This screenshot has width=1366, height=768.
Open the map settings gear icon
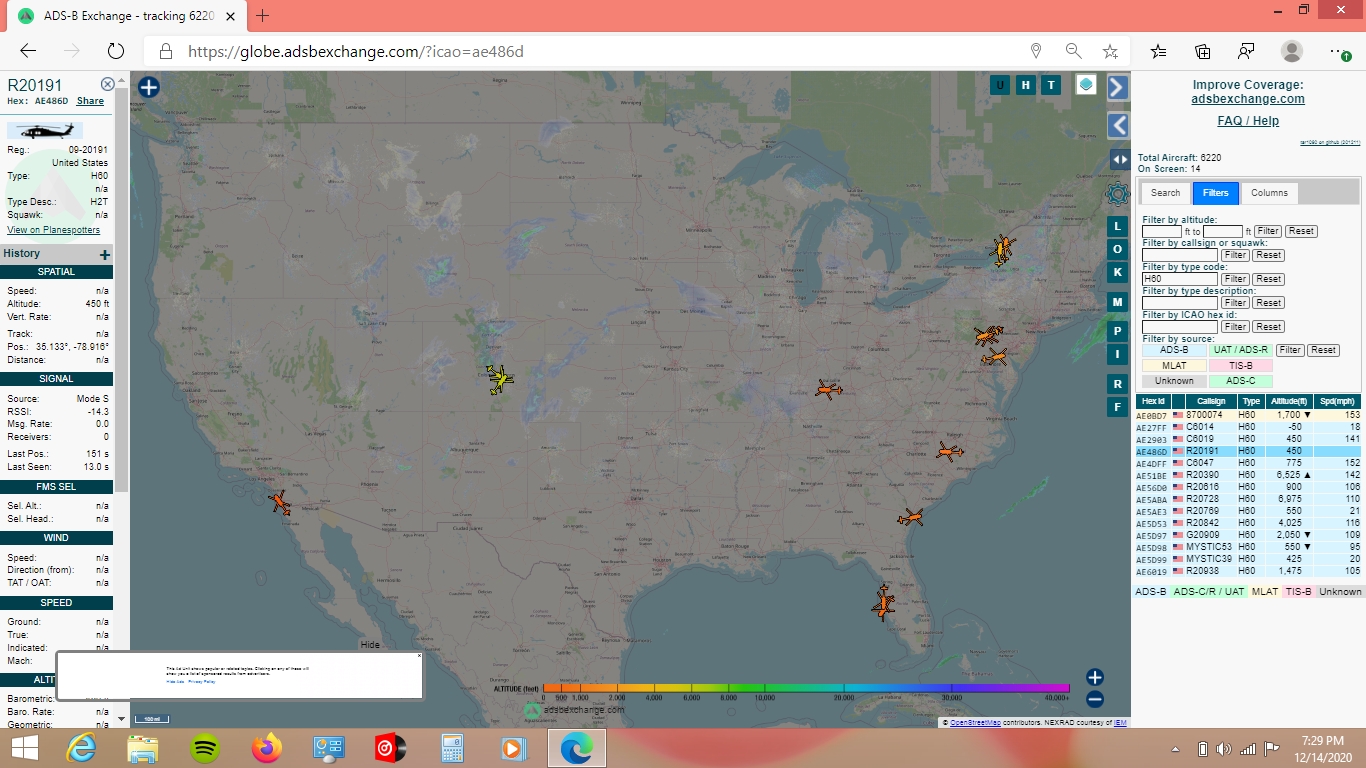(1118, 194)
